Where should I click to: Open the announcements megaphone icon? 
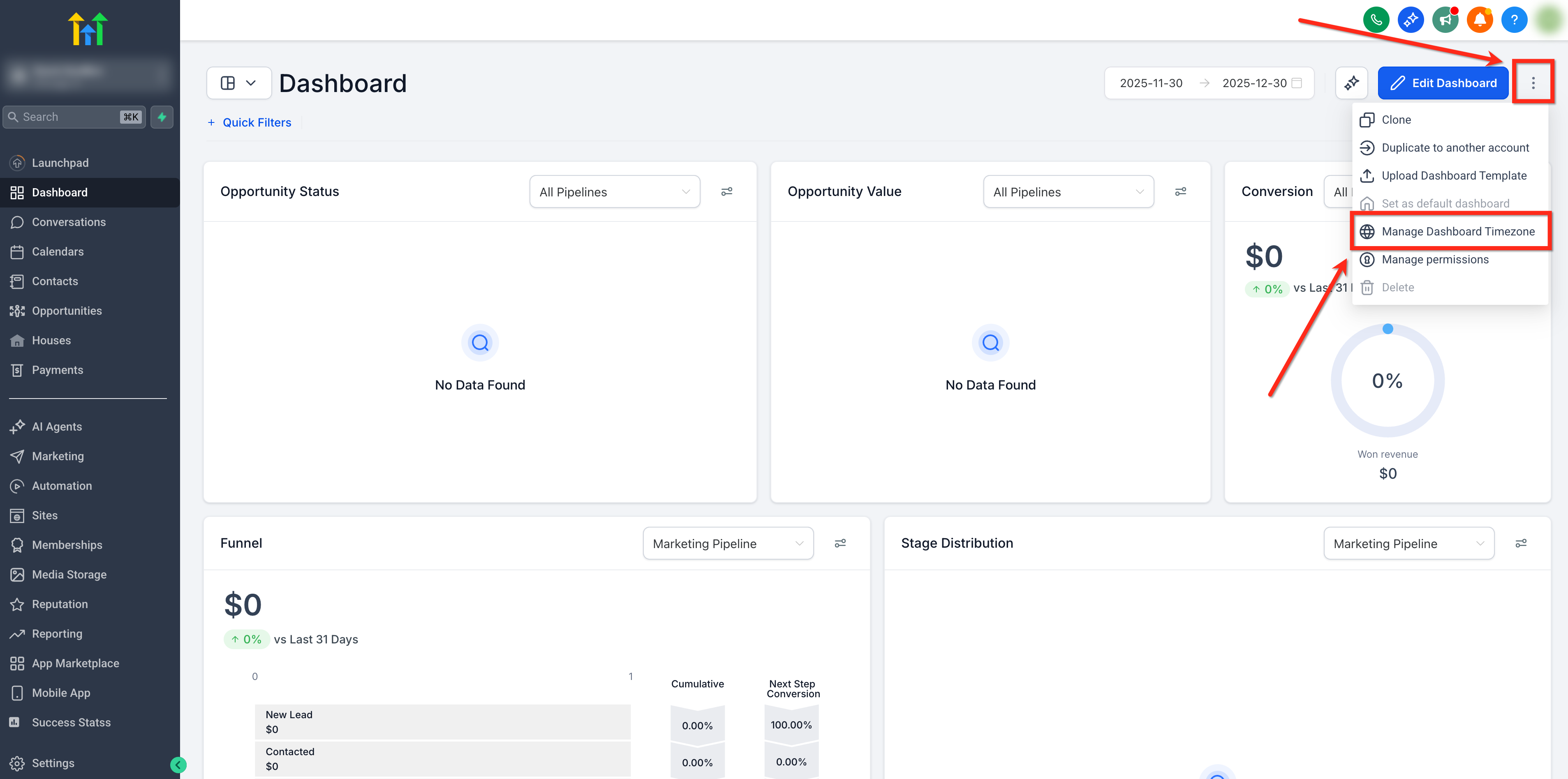(1445, 20)
